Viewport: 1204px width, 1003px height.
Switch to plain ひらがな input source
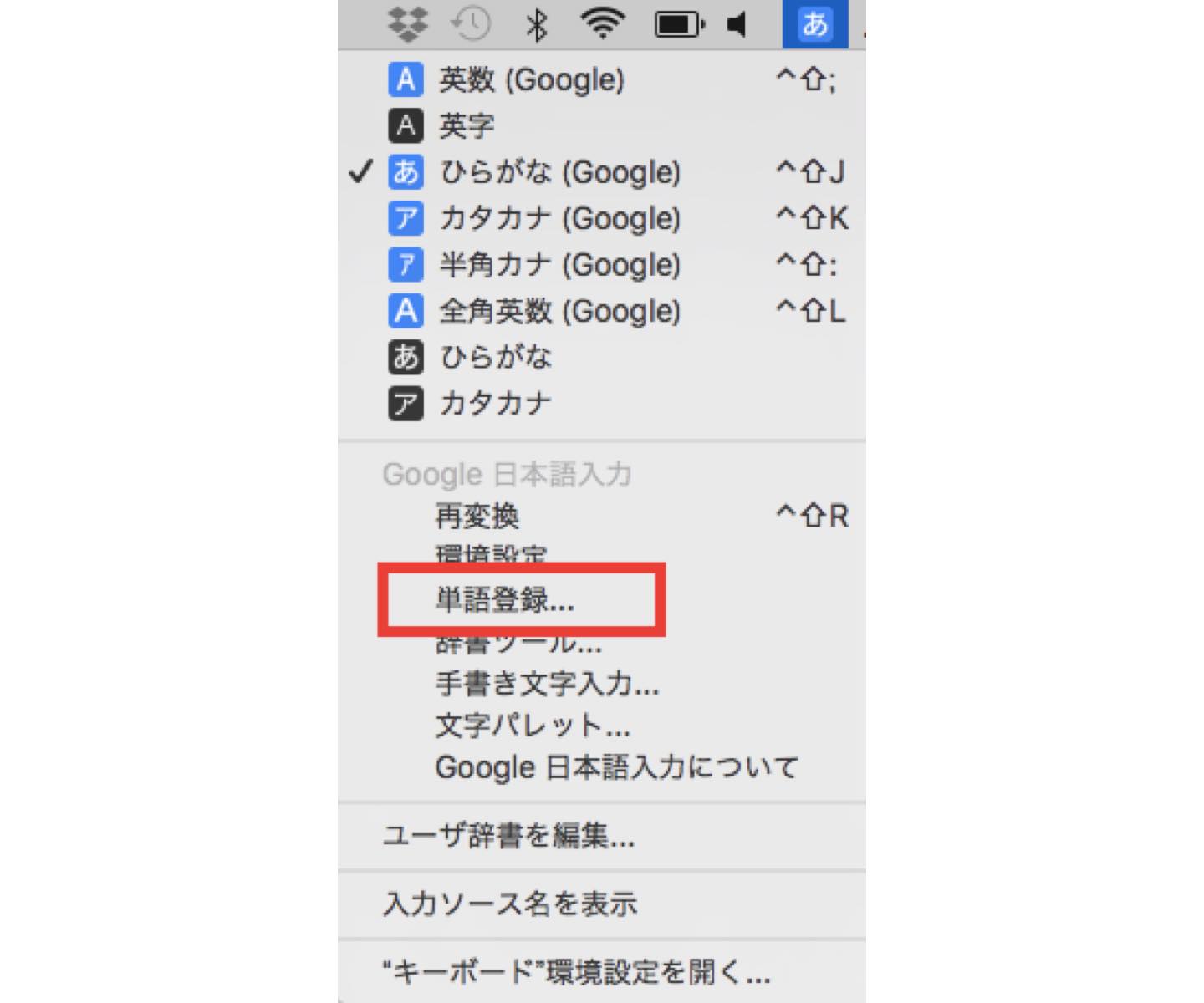pos(602,358)
